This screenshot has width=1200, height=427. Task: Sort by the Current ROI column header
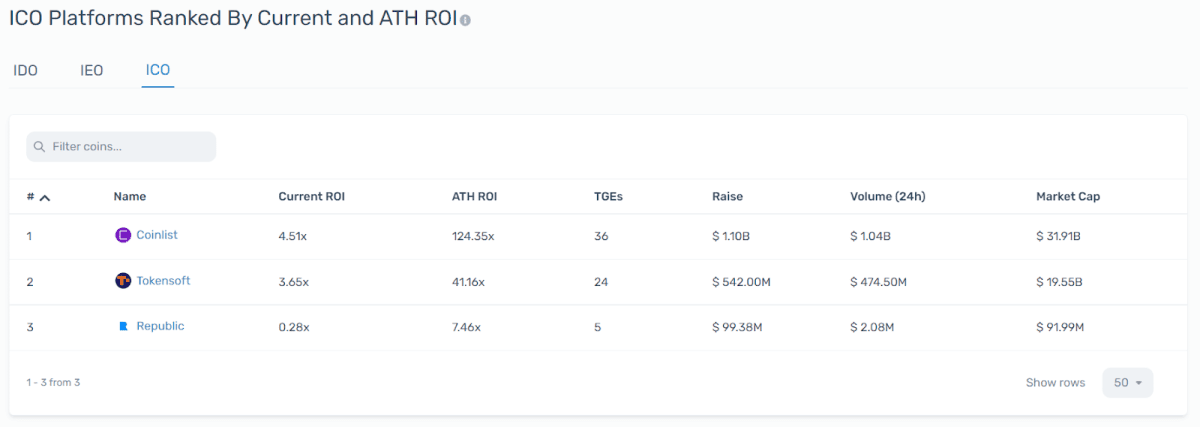311,197
